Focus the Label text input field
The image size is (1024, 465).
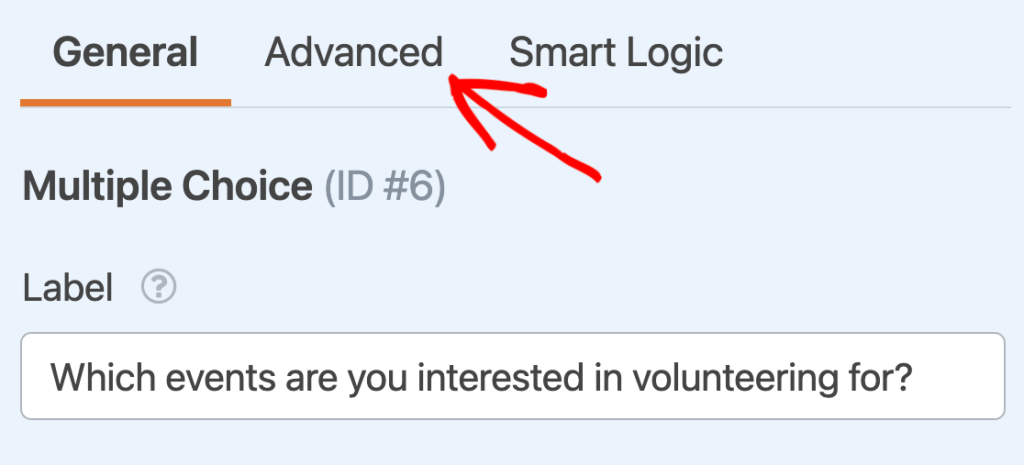[x=513, y=376]
